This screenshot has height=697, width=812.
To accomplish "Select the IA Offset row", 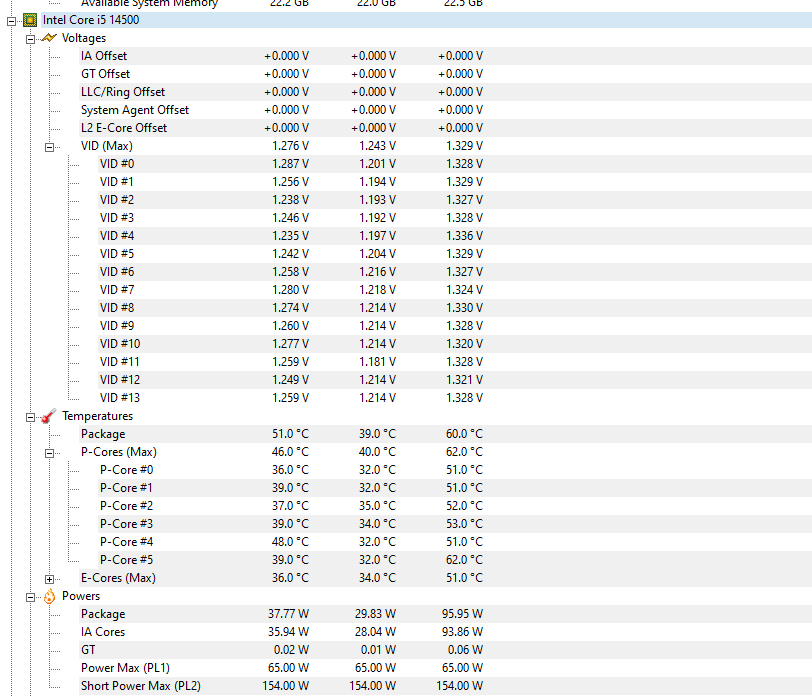I will click(445, 56).
